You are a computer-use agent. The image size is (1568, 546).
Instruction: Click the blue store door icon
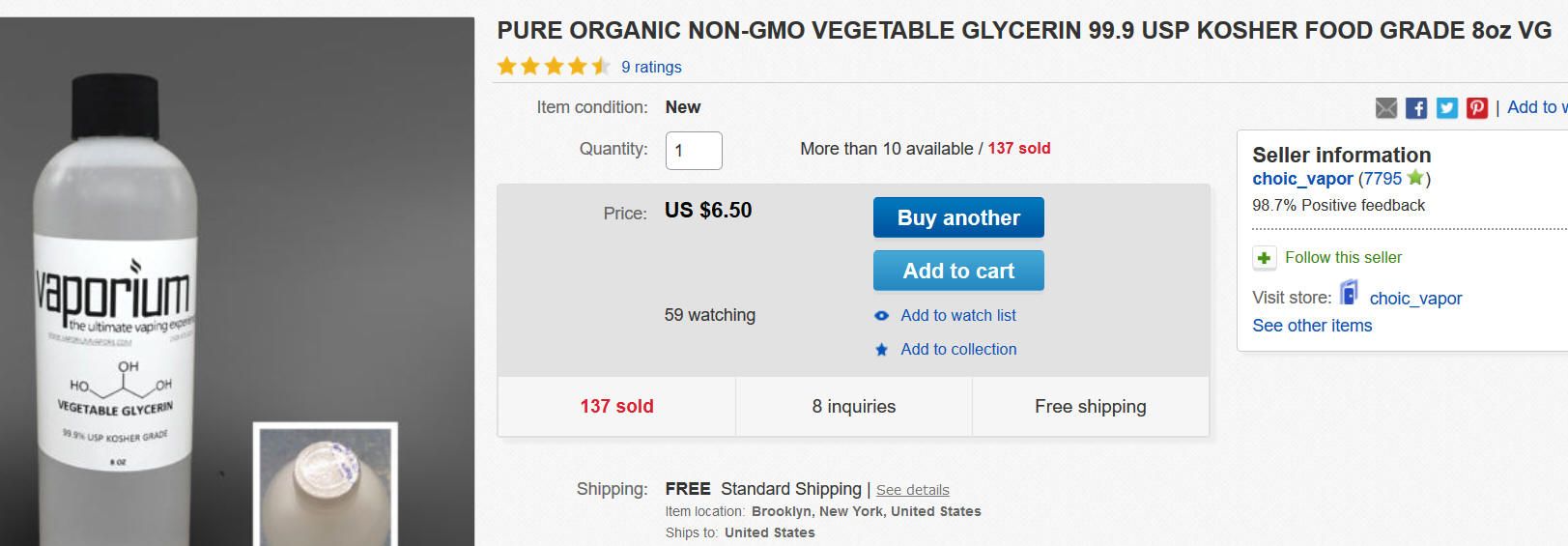pos(1349,293)
